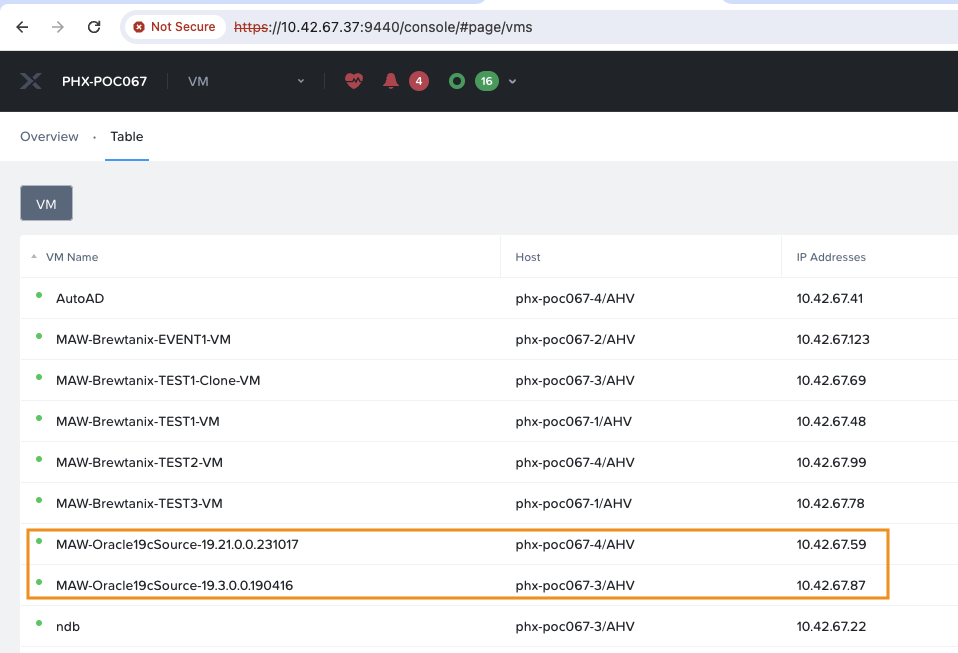The height and width of the screenshot is (653, 958).
Task: Click IP address 10.42.67.59
Action: pyautogui.click(x=831, y=544)
